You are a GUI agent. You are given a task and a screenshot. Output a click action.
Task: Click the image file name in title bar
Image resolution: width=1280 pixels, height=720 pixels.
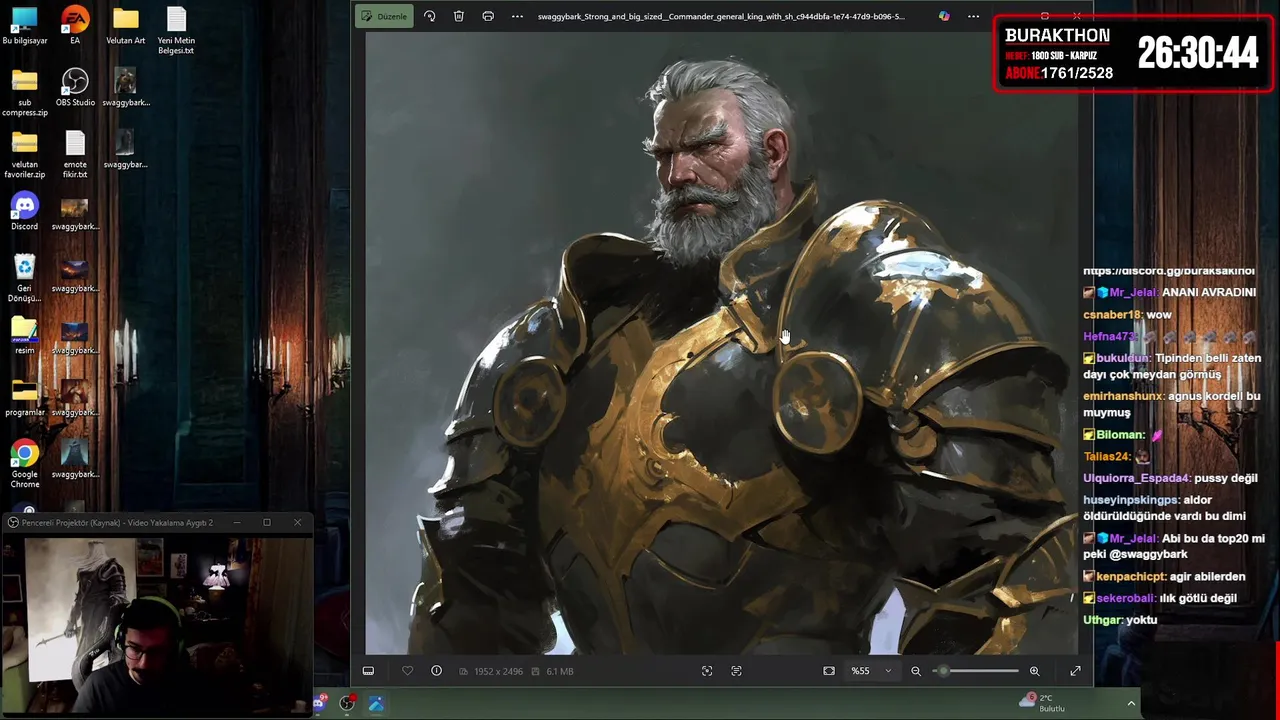[721, 16]
